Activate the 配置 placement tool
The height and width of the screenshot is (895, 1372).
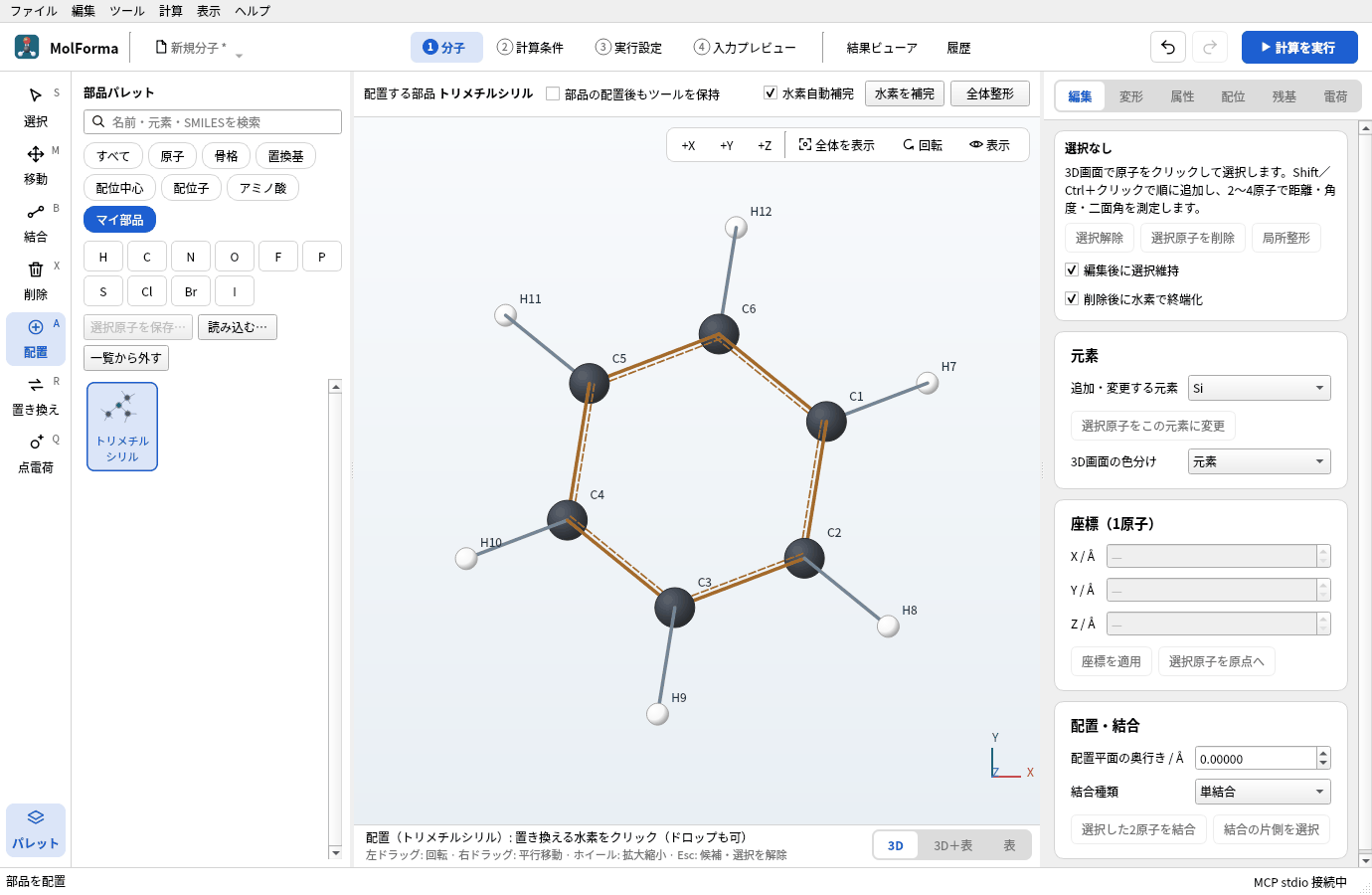click(x=36, y=338)
